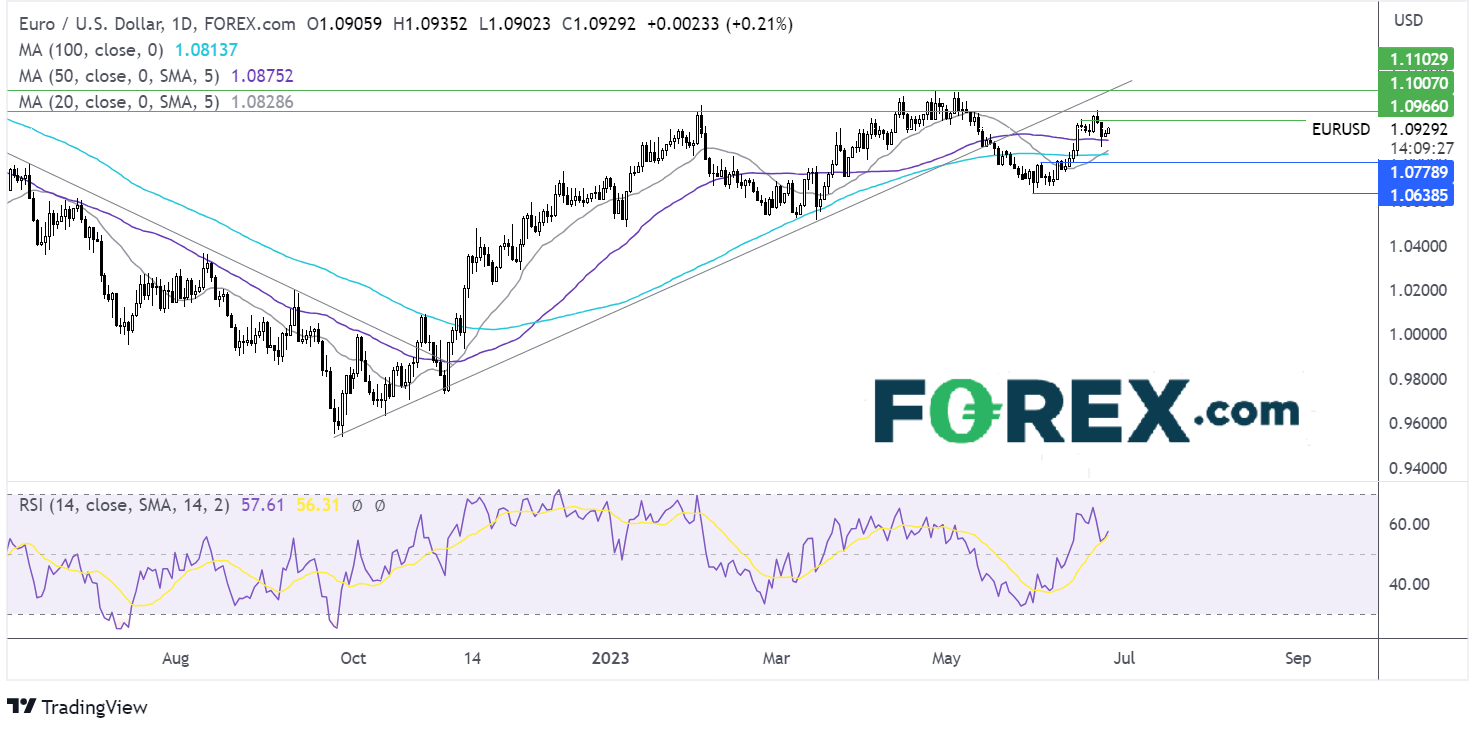Click the MA 20 value 1.08286
The image size is (1483, 730).
pyautogui.click(x=262, y=102)
